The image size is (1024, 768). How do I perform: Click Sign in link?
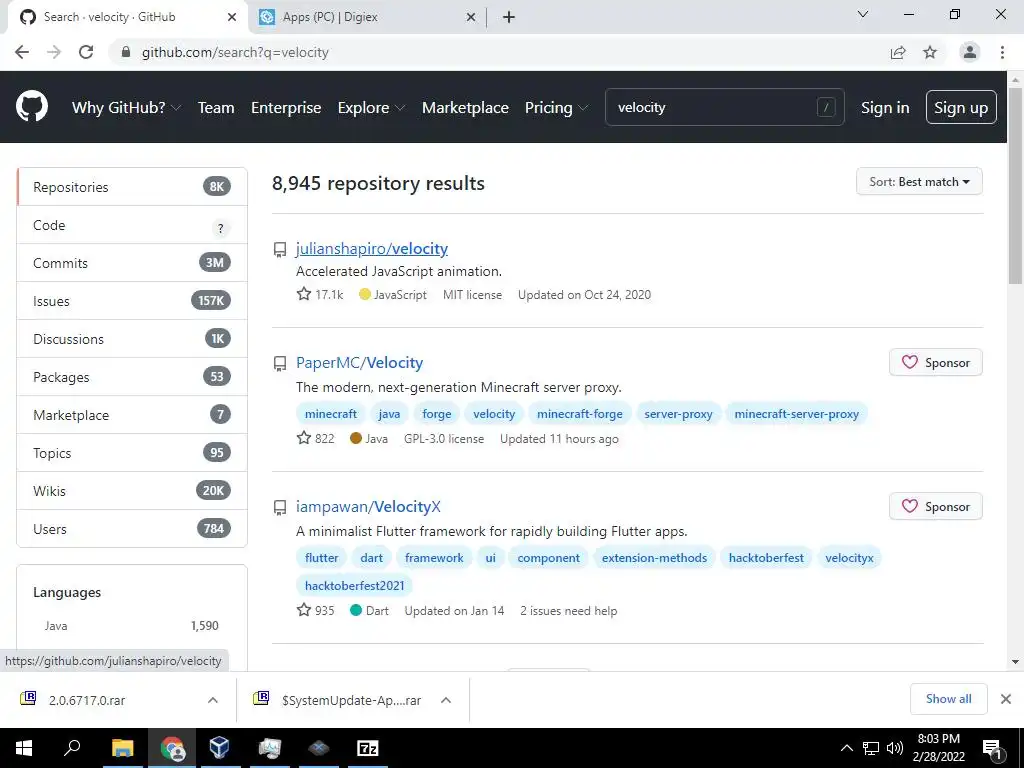[885, 107]
